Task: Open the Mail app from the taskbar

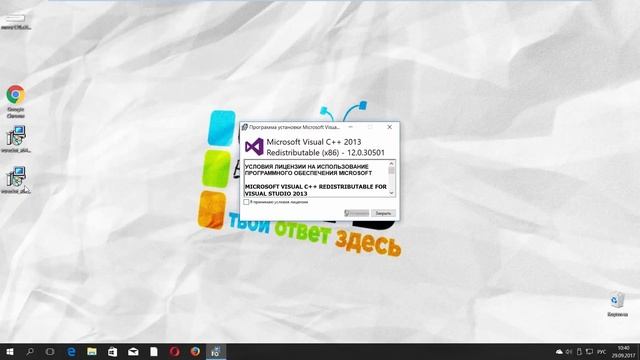Action: [x=133, y=351]
